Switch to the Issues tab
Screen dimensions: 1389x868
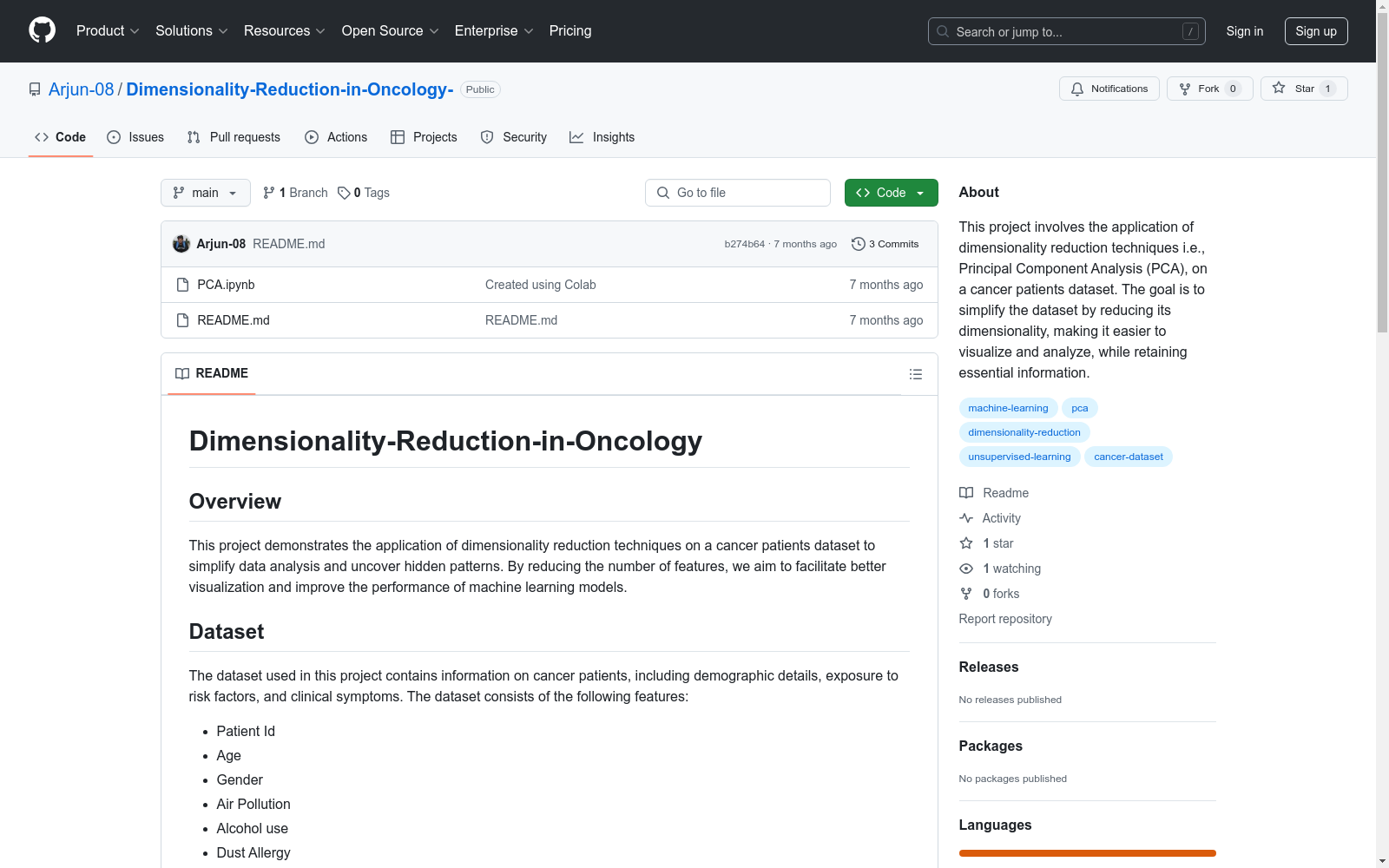click(135, 137)
